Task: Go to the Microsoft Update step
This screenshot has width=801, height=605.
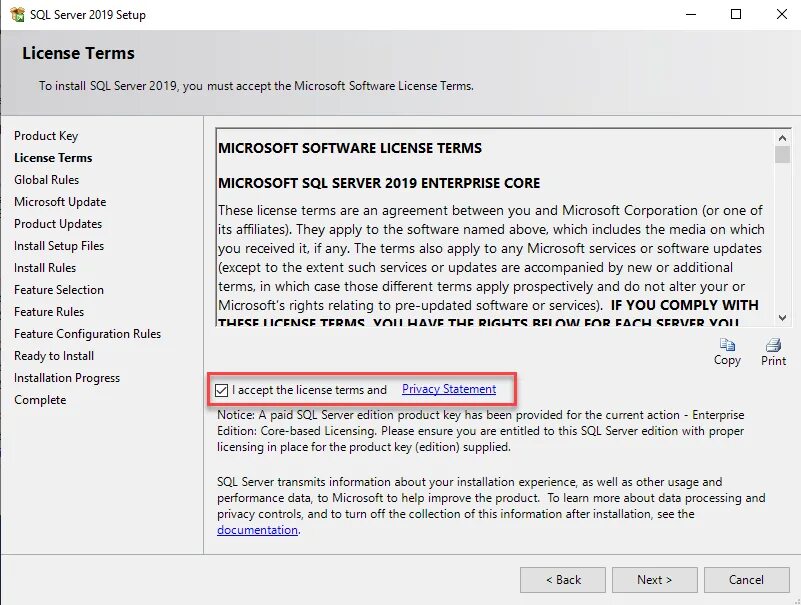Action: 60,202
